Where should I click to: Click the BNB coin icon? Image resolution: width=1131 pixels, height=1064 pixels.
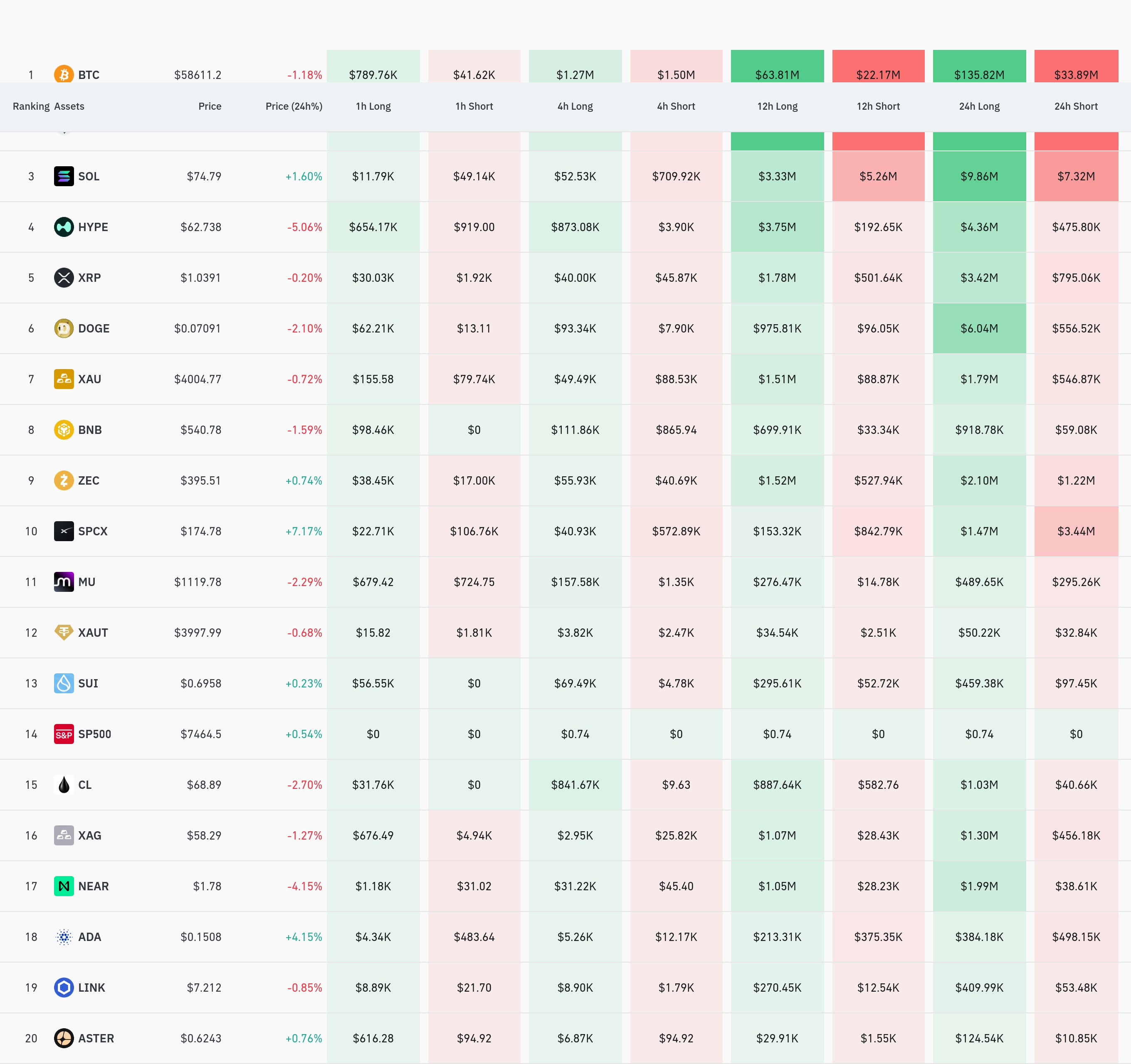point(64,430)
